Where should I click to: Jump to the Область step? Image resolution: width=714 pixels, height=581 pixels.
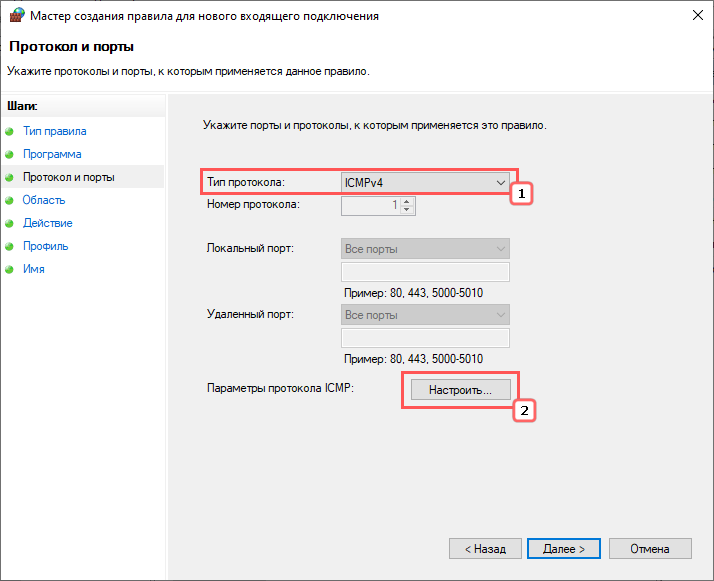pyautogui.click(x=44, y=200)
